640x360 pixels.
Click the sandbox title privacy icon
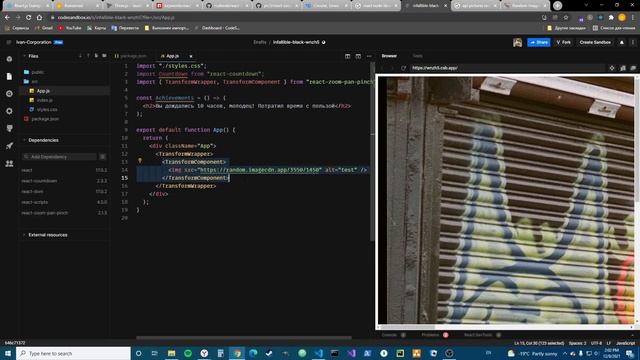324,42
